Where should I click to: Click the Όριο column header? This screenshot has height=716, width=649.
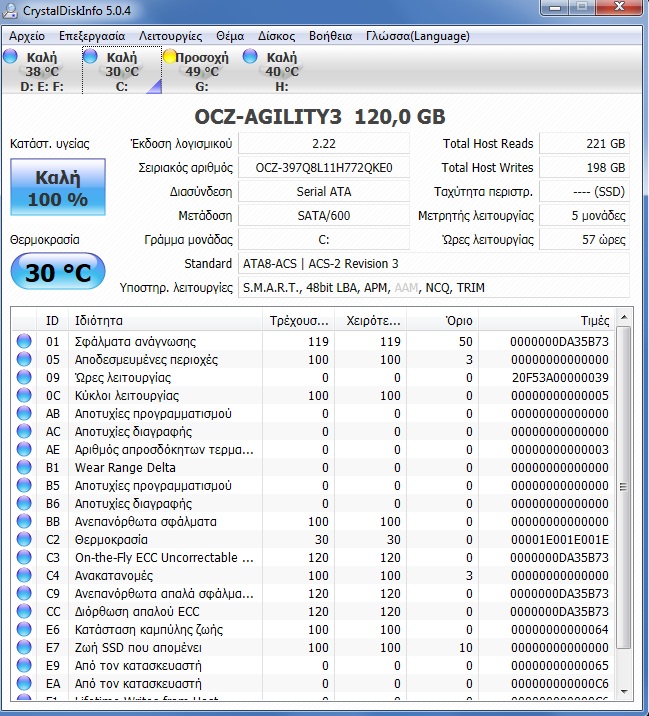(x=443, y=321)
